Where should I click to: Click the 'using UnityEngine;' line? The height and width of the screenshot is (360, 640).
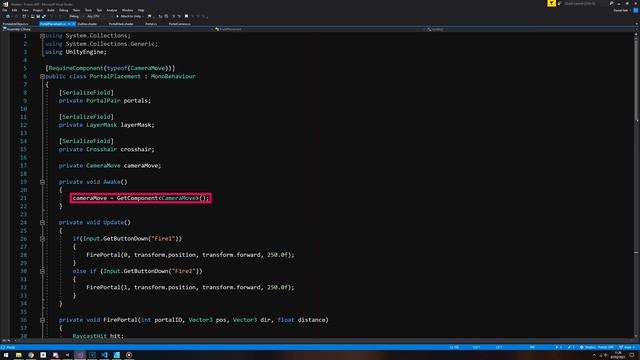click(x=76, y=52)
